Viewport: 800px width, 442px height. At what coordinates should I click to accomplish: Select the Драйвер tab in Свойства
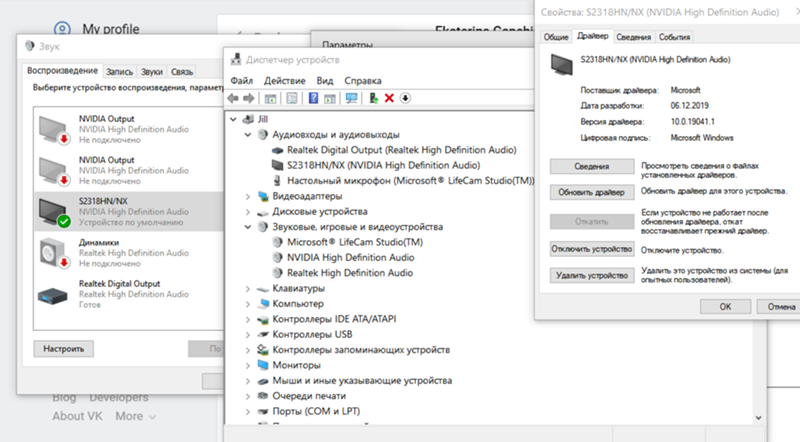pyautogui.click(x=592, y=36)
